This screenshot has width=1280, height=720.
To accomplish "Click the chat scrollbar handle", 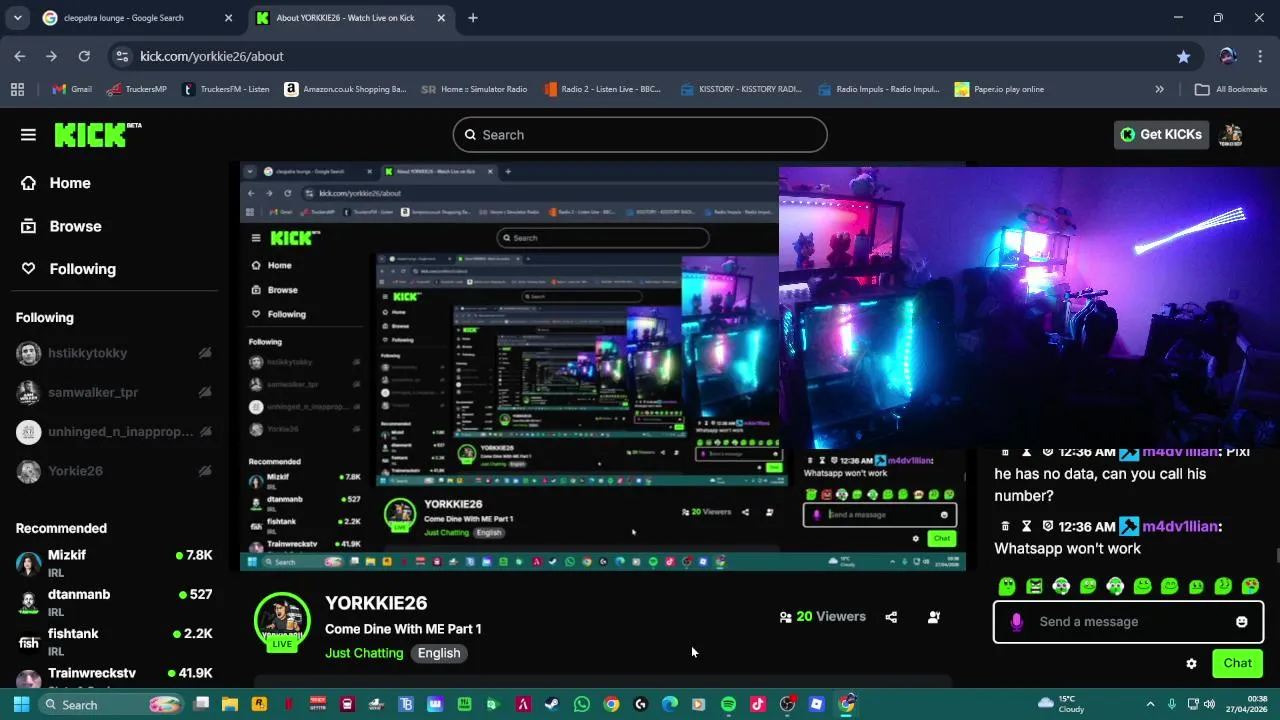I will [x=1277, y=557].
